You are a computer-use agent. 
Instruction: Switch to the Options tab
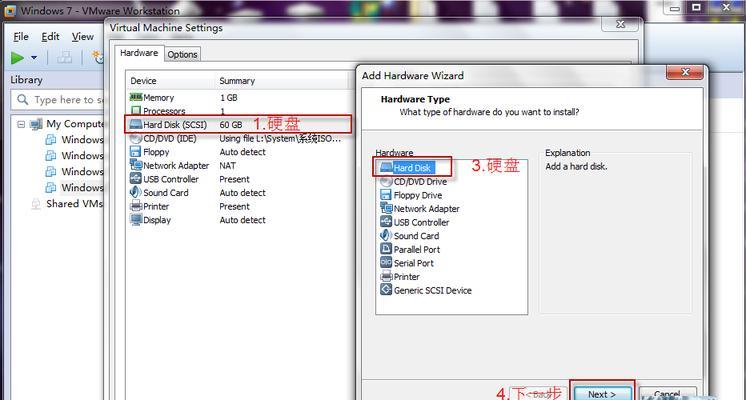(x=182, y=55)
